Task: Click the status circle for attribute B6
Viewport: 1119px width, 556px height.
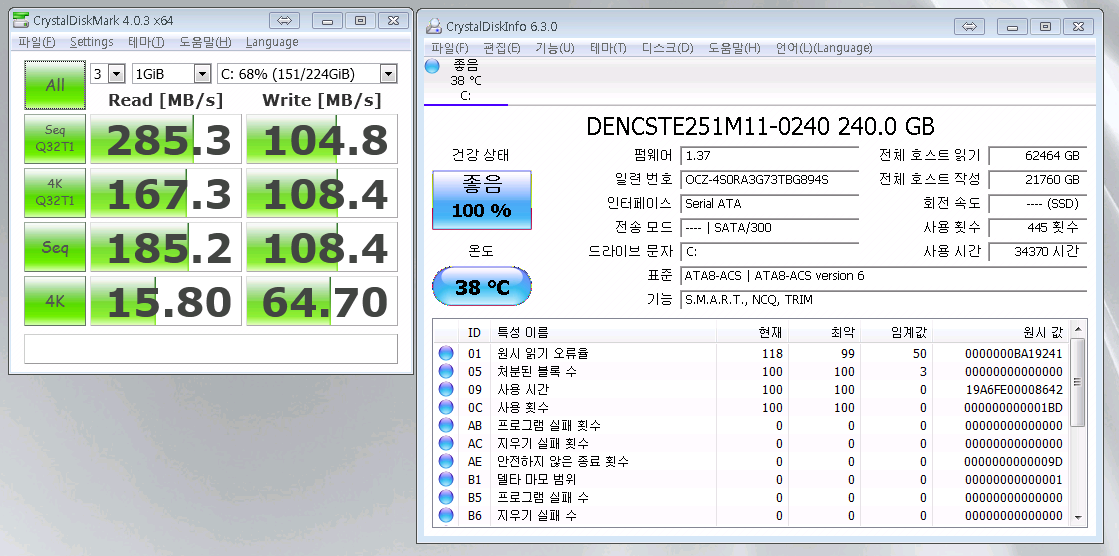Action: coord(446,515)
